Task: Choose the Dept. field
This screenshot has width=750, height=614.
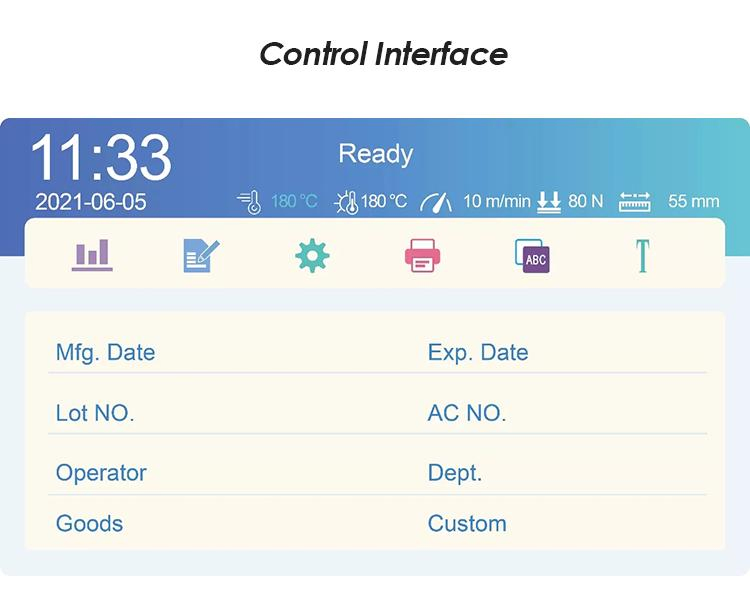Action: point(455,473)
